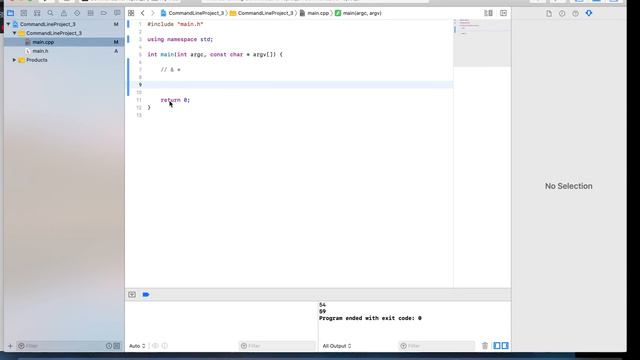640x360 pixels.
Task: Click the variables view Filter field
Action: (x=277, y=346)
